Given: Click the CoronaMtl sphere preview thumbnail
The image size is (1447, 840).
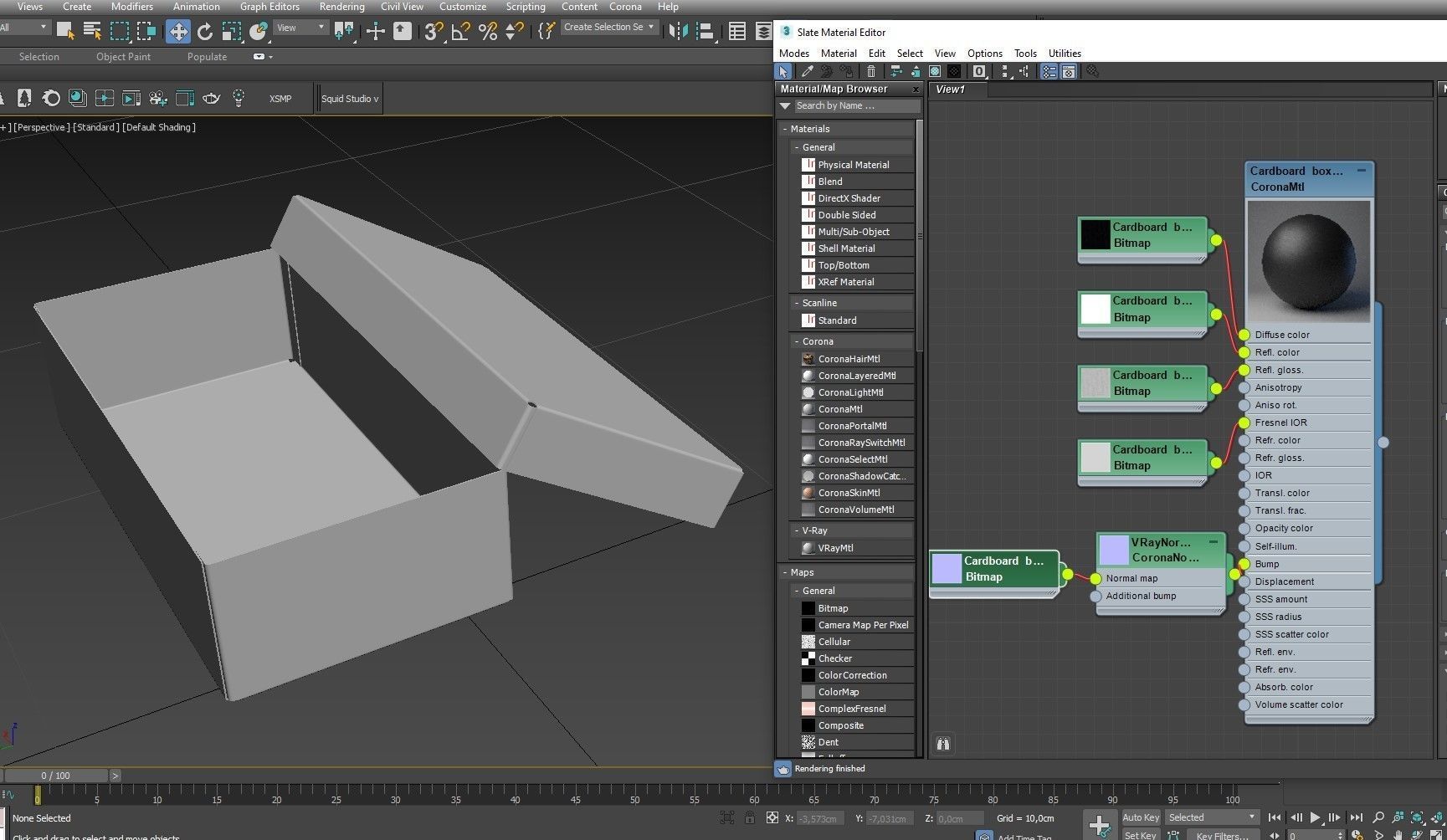Looking at the screenshot, I should pos(1309,261).
